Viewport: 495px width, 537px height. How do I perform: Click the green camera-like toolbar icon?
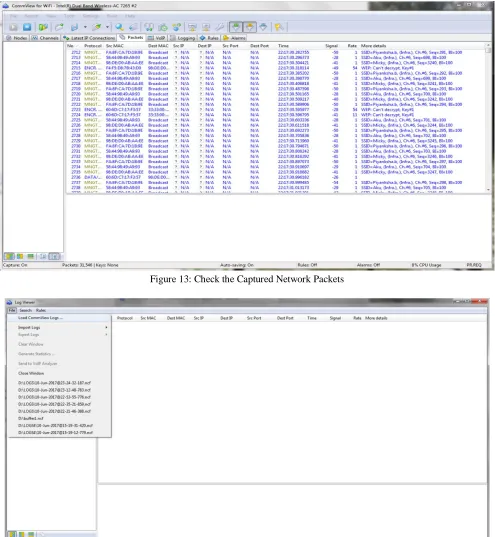[163, 27]
